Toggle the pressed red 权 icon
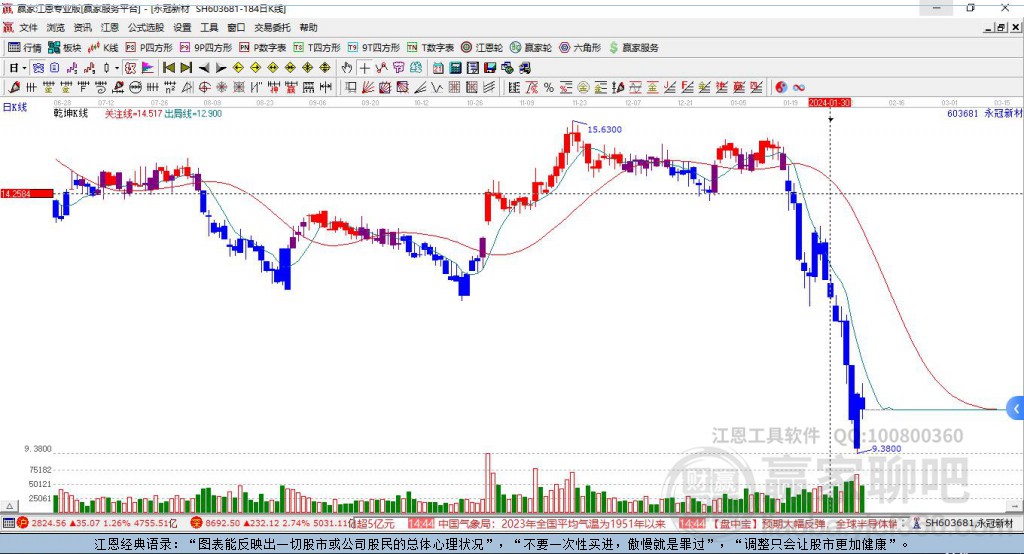The image size is (1024, 554). pos(131,68)
